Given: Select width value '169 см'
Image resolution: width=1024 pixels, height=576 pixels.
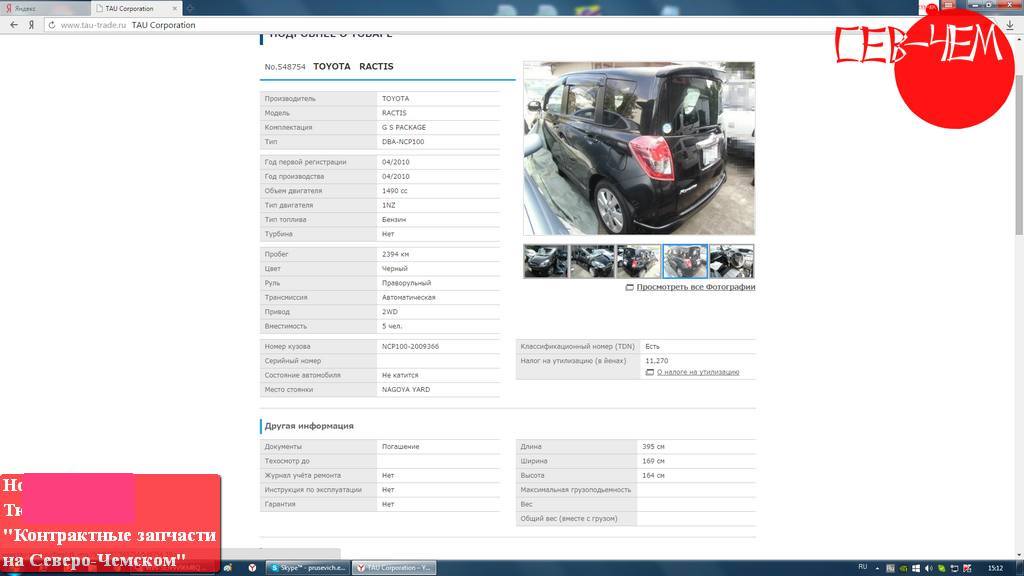Looking at the screenshot, I should 653,461.
